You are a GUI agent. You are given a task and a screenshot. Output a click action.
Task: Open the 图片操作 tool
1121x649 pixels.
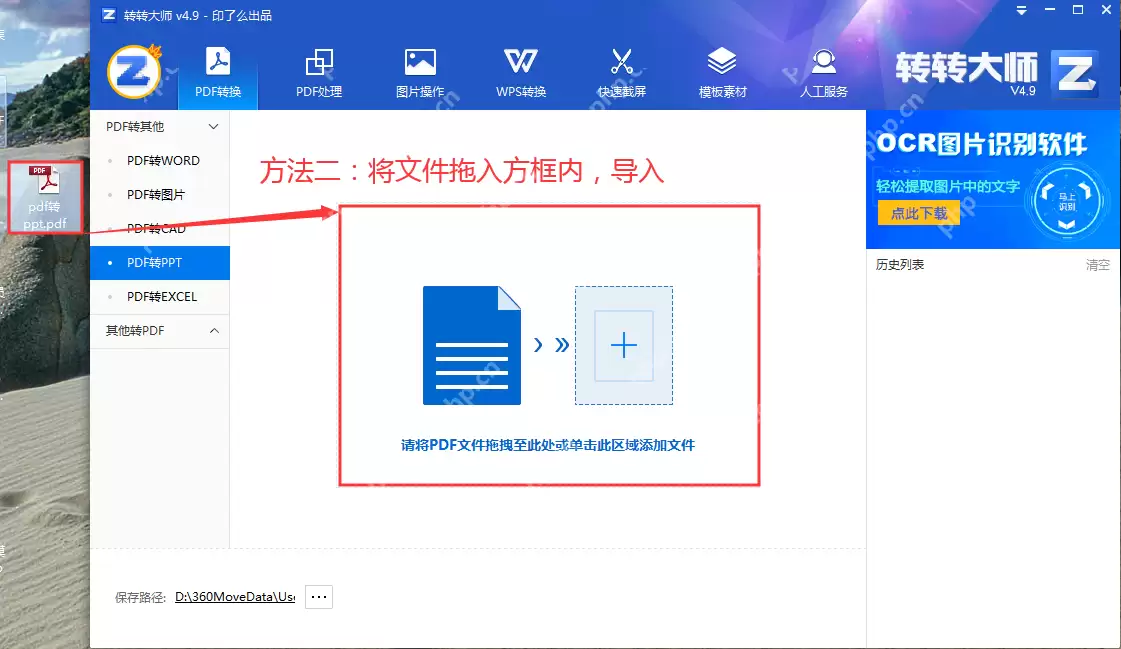point(420,70)
